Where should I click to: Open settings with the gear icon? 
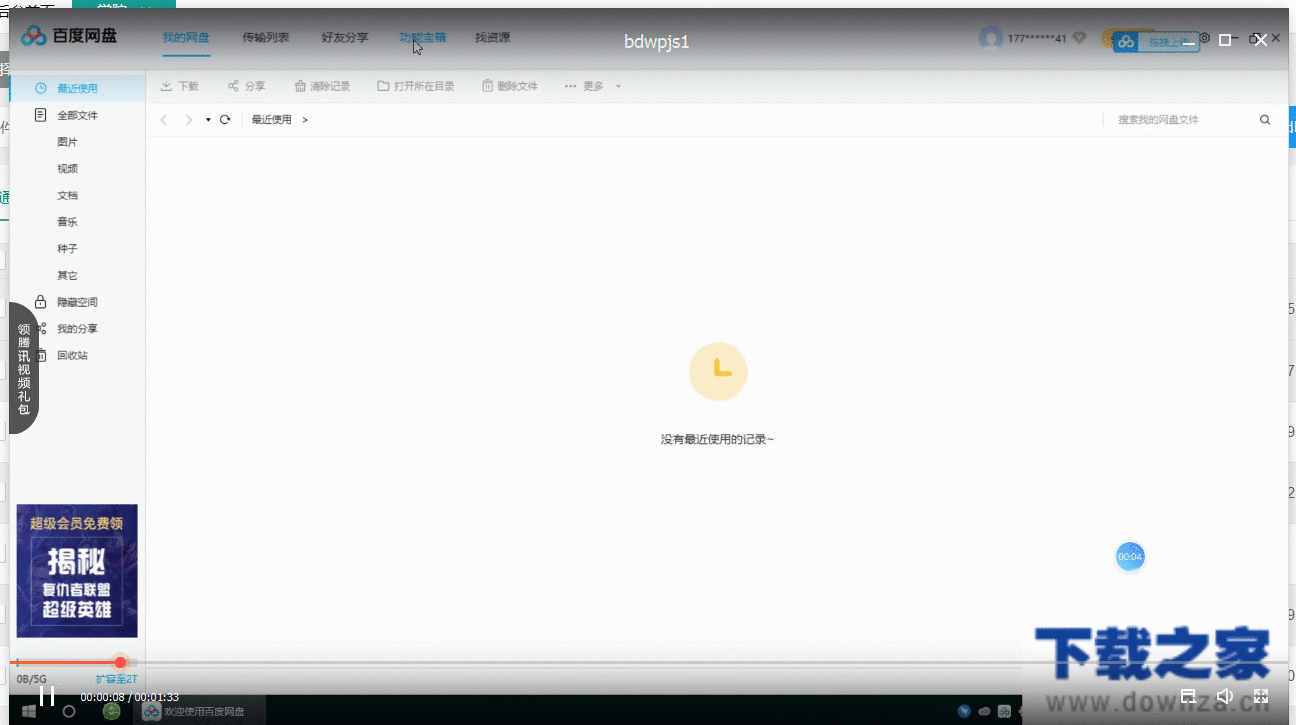[1204, 38]
